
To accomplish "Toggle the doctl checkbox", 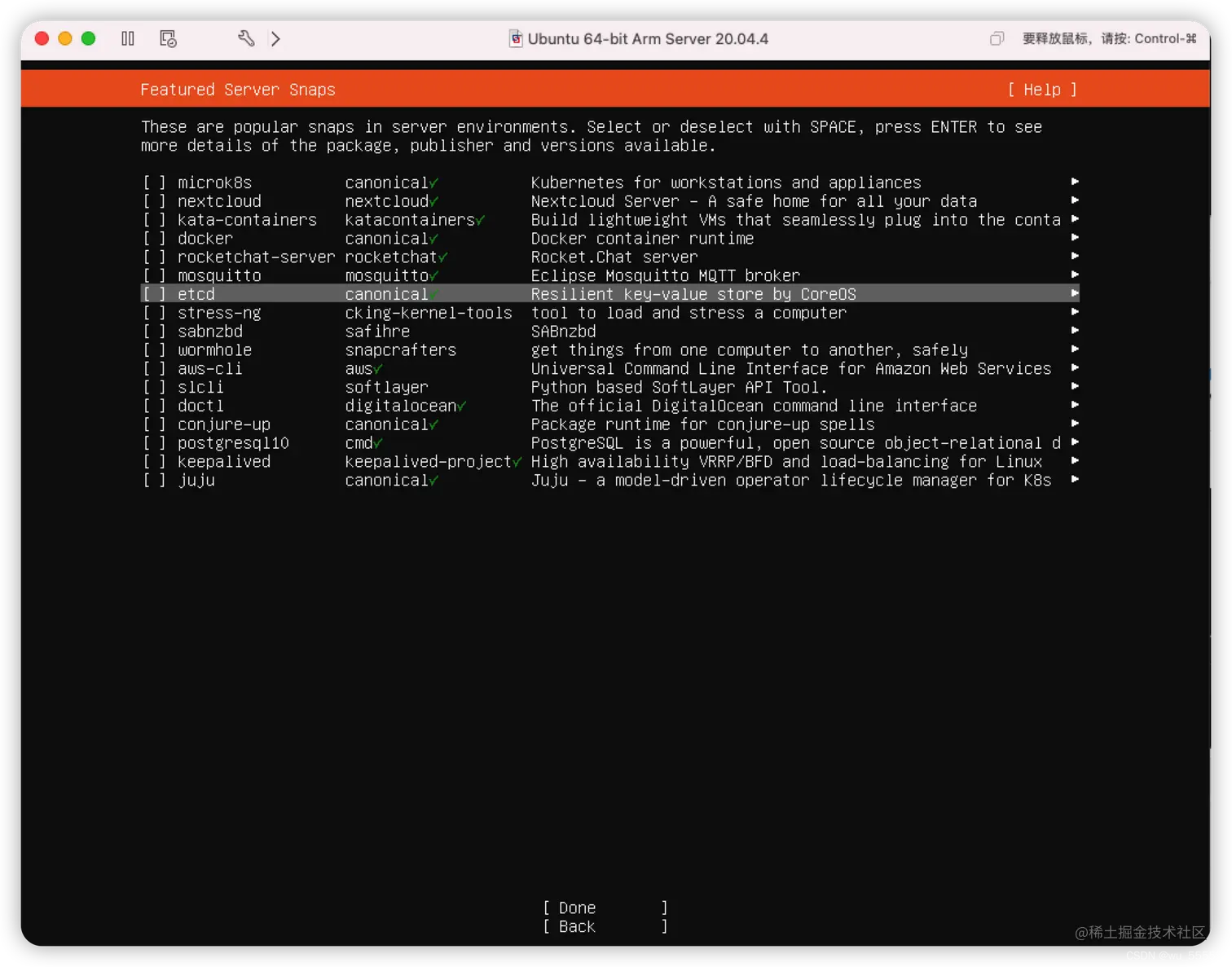I will click(154, 406).
